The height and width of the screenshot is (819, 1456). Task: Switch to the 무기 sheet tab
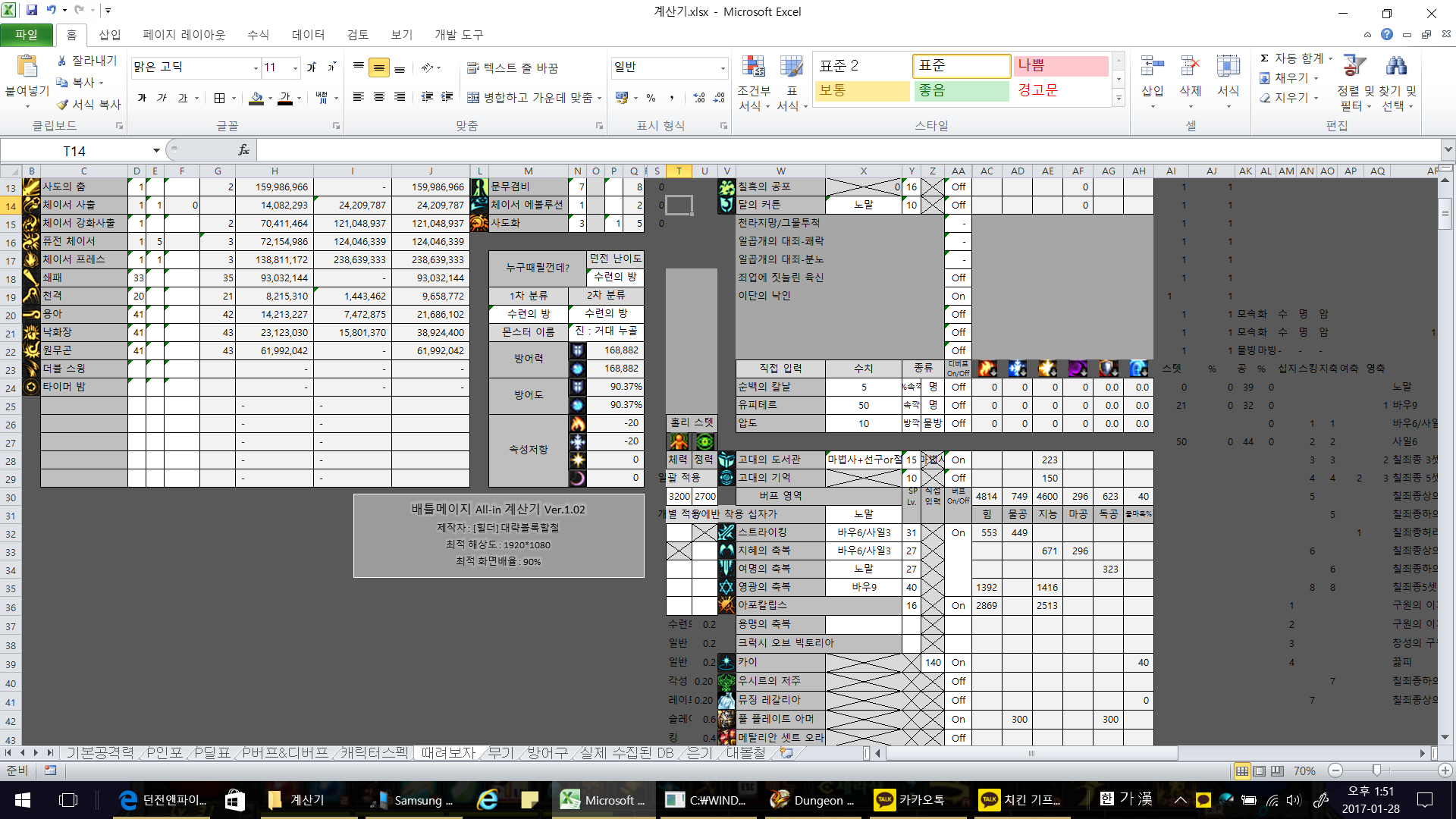tap(500, 752)
